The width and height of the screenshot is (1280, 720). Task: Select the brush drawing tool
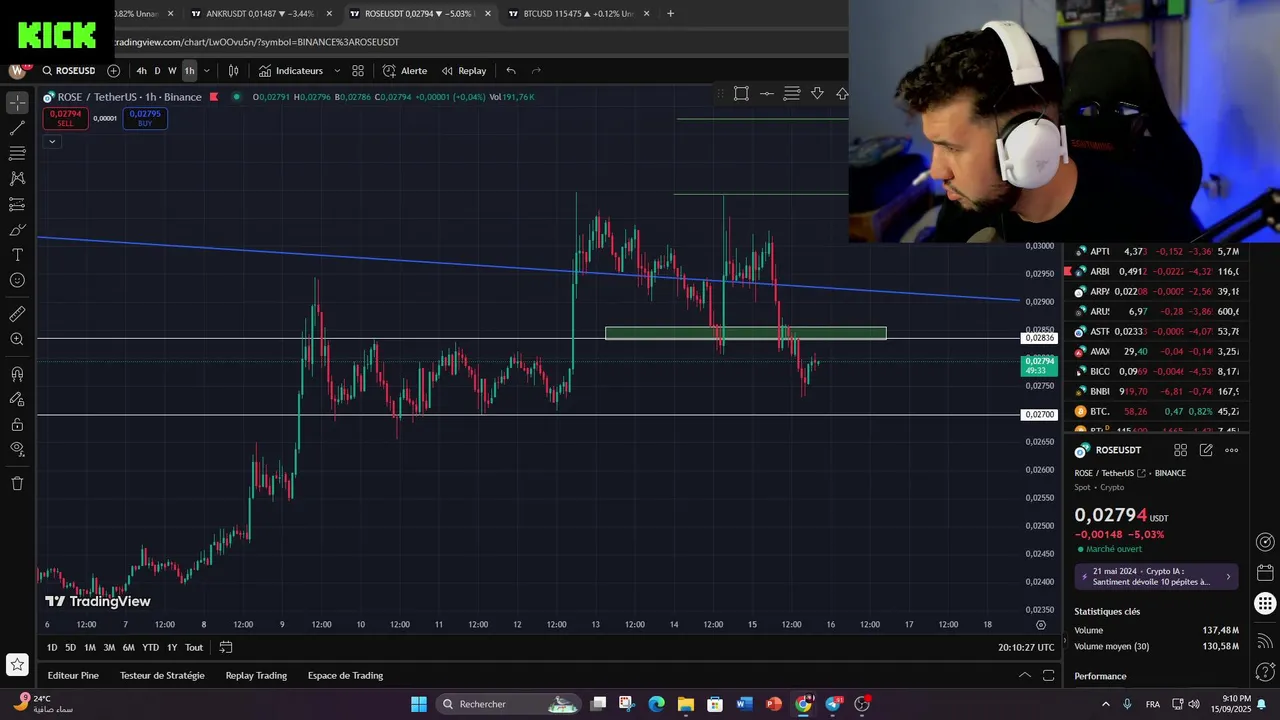click(x=17, y=230)
